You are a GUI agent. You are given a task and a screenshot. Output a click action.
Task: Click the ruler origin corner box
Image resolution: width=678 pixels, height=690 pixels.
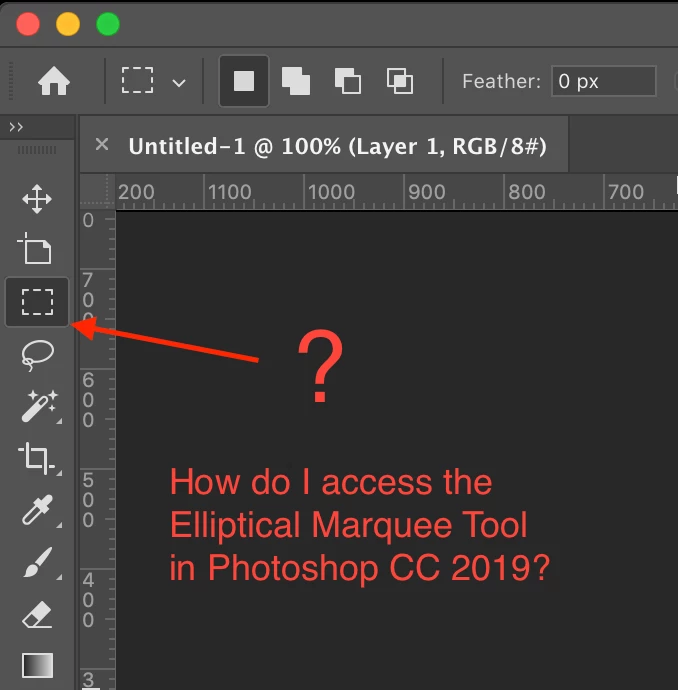[x=98, y=192]
